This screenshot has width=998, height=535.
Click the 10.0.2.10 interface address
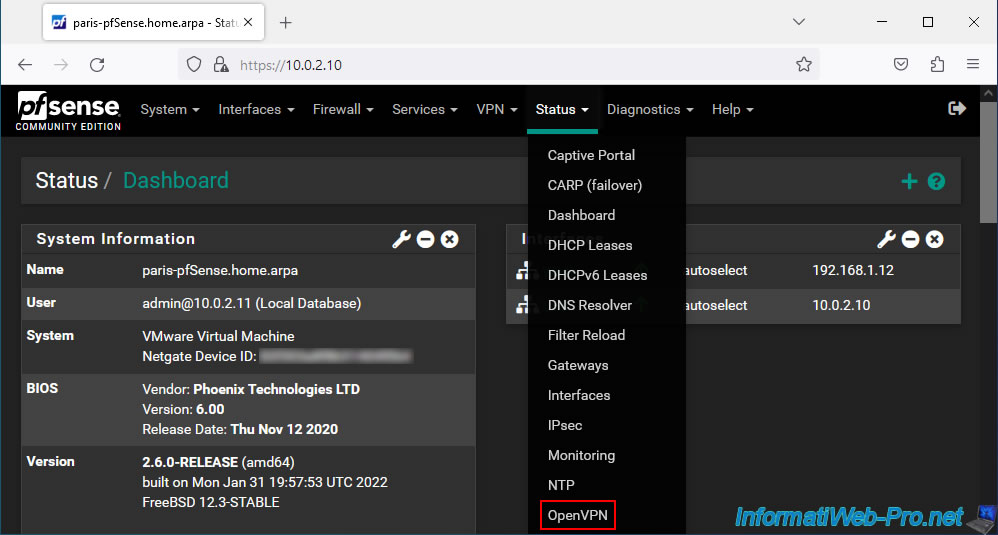841,305
